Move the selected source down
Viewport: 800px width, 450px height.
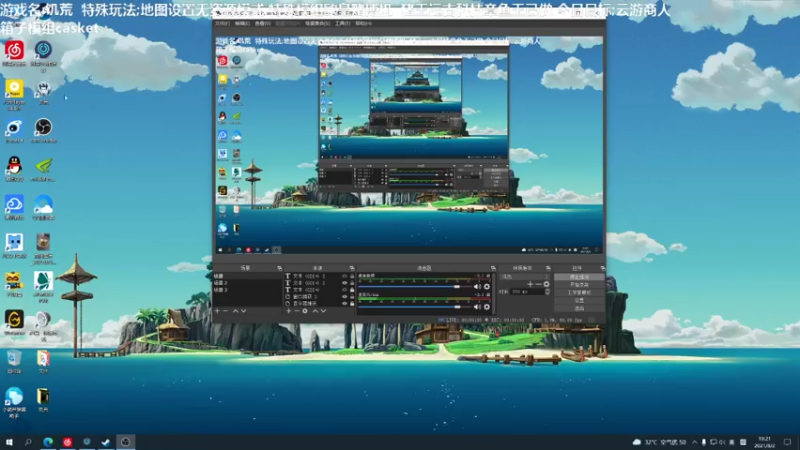point(323,311)
